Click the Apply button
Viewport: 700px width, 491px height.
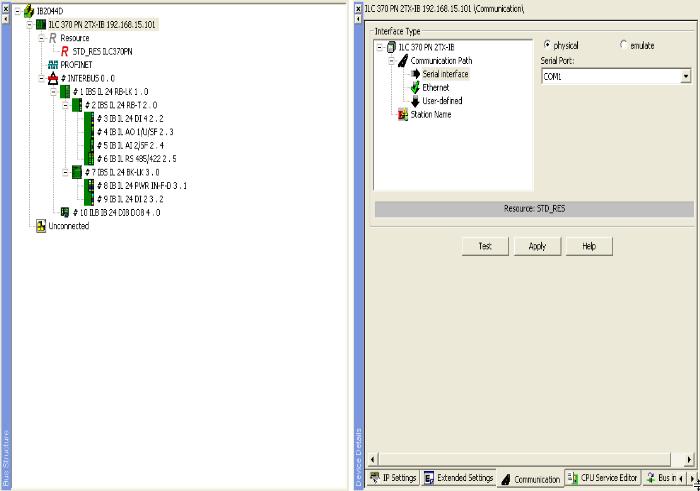[x=537, y=246]
